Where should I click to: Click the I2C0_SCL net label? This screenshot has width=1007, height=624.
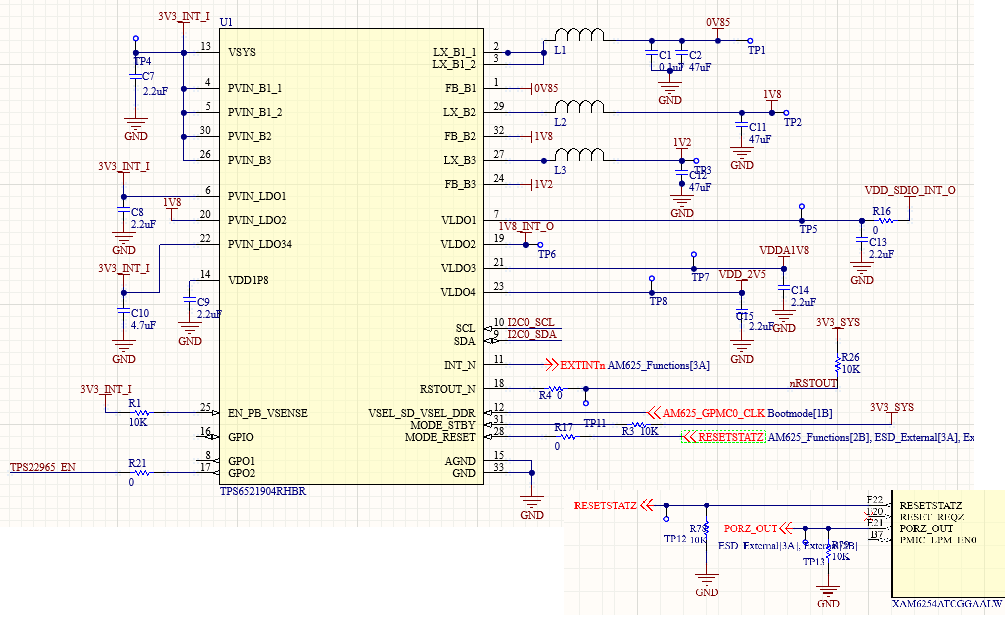click(530, 322)
